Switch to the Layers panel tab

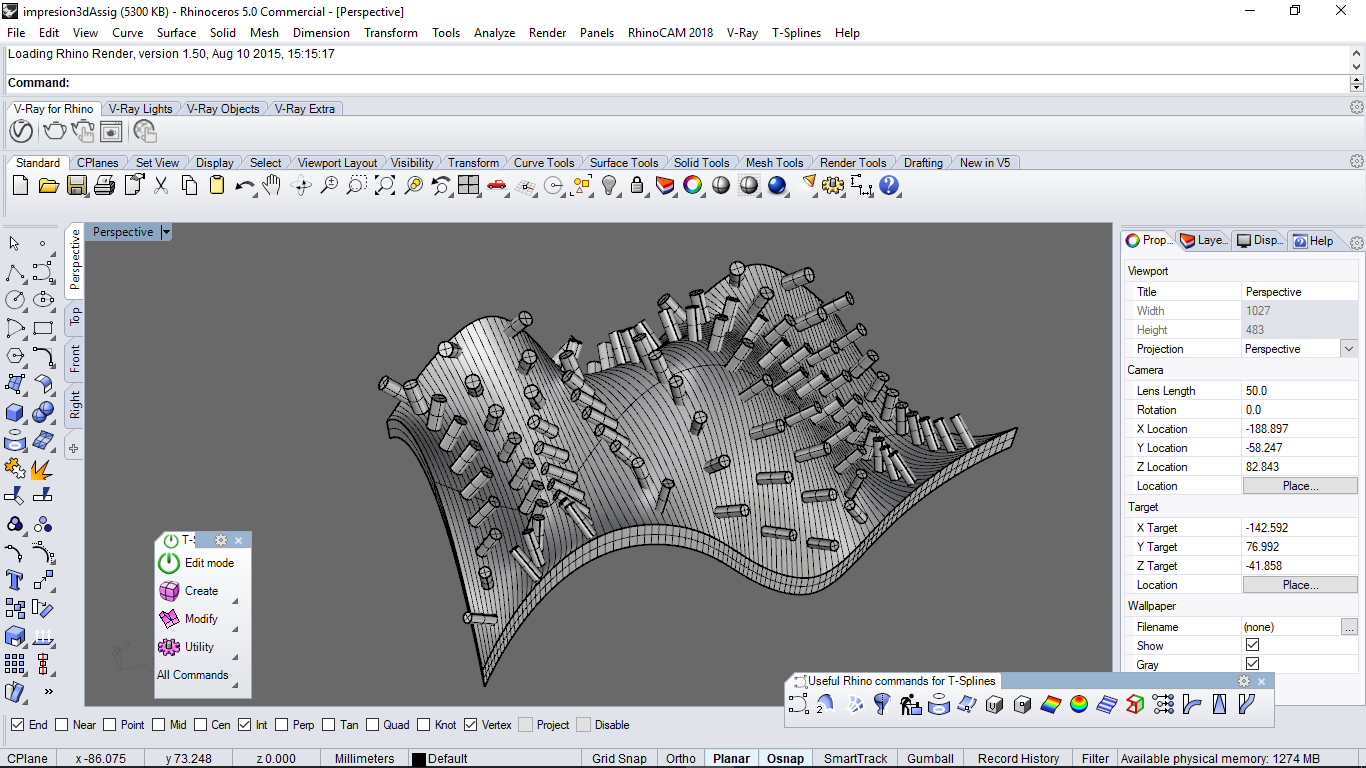tap(1203, 241)
